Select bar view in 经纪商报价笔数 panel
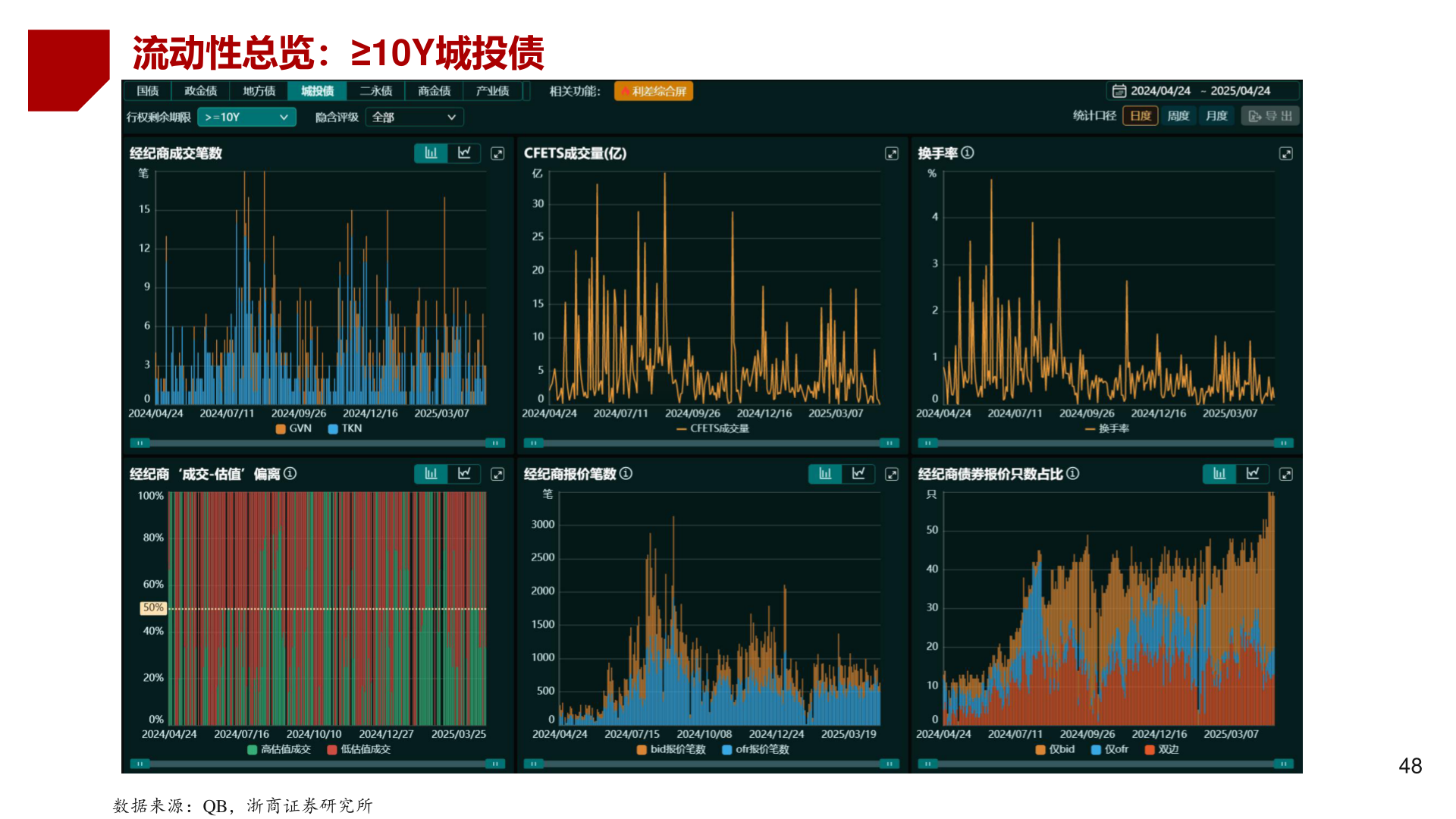1456x819 pixels. click(x=825, y=474)
